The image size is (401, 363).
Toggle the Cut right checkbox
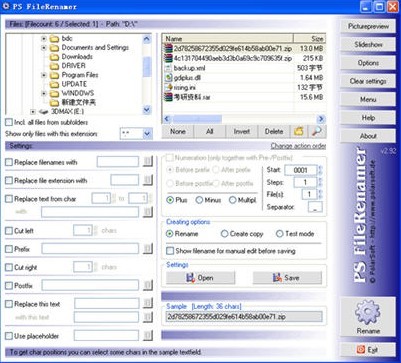tap(9, 267)
